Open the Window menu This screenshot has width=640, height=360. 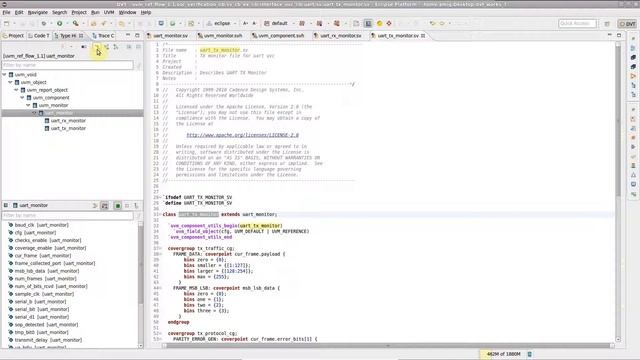tap(127, 13)
